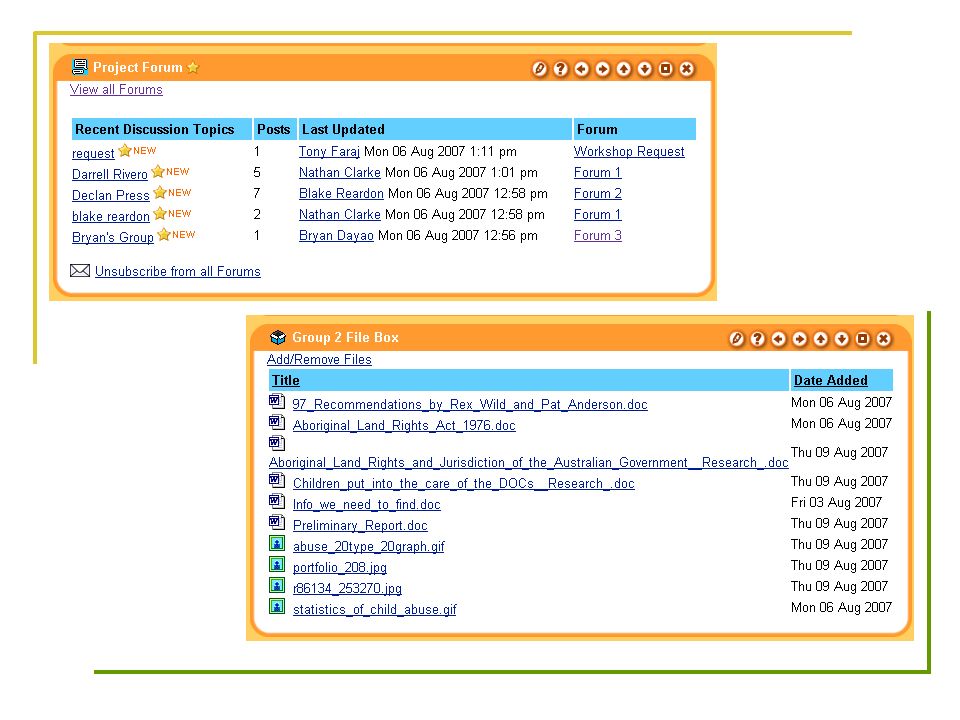
Task: Click the Word icon beside Aboriginal_Land_Rights_Act_1976.doc
Action: point(277,422)
